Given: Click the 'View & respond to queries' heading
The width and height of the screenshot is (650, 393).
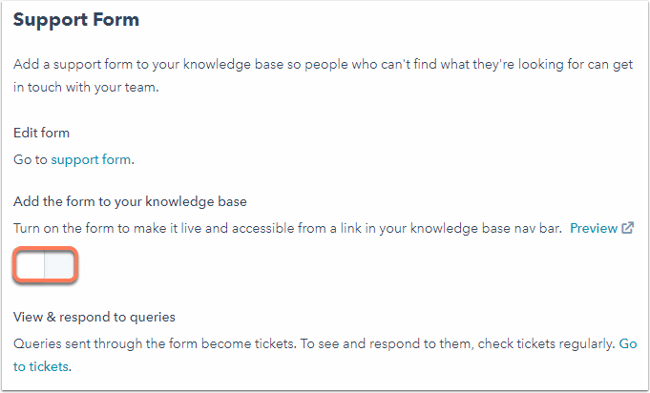Looking at the screenshot, I should click(94, 317).
